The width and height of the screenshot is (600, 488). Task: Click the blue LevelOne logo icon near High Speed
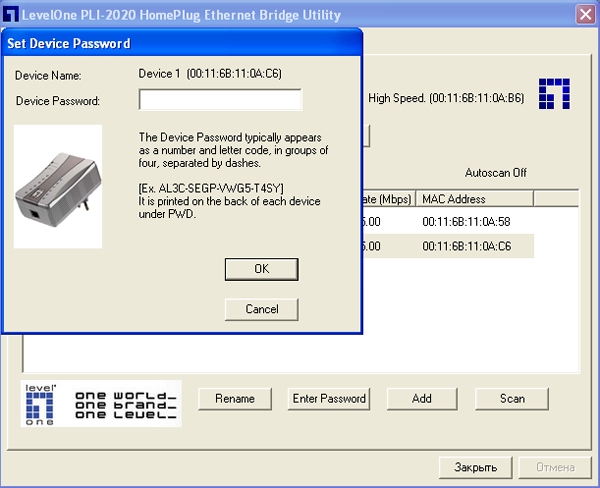pos(554,94)
